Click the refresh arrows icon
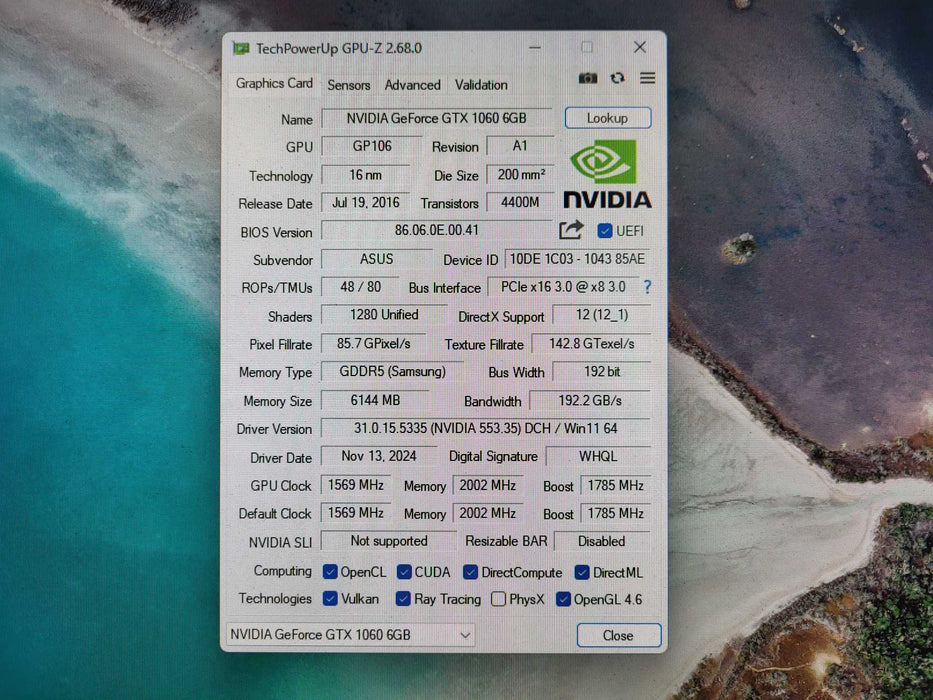Viewport: 933px width, 700px height. [618, 78]
